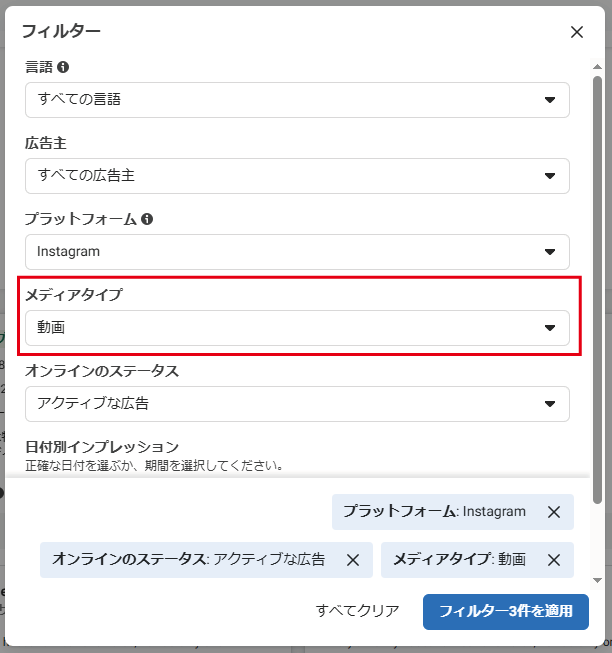The height and width of the screenshot is (653, 612).
Task: Click the 日付別インプレッション section heading
Action: [x=102, y=446]
